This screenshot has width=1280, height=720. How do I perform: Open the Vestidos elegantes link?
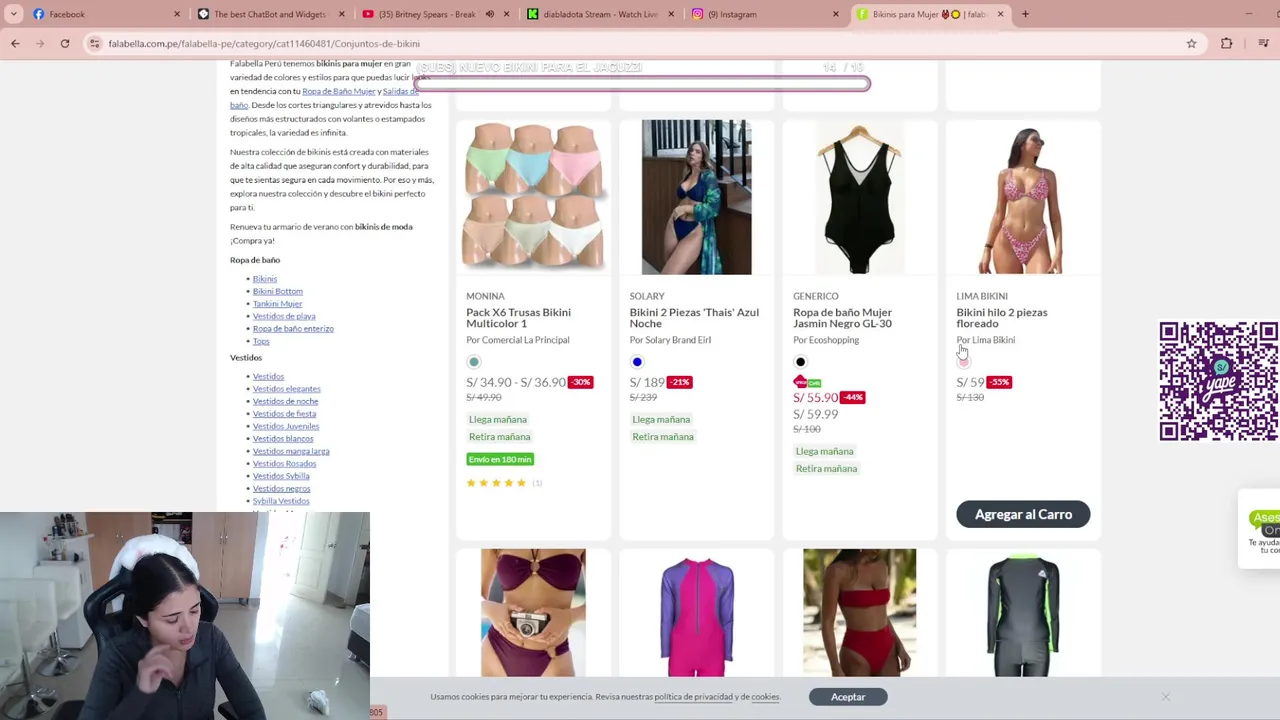pos(287,389)
